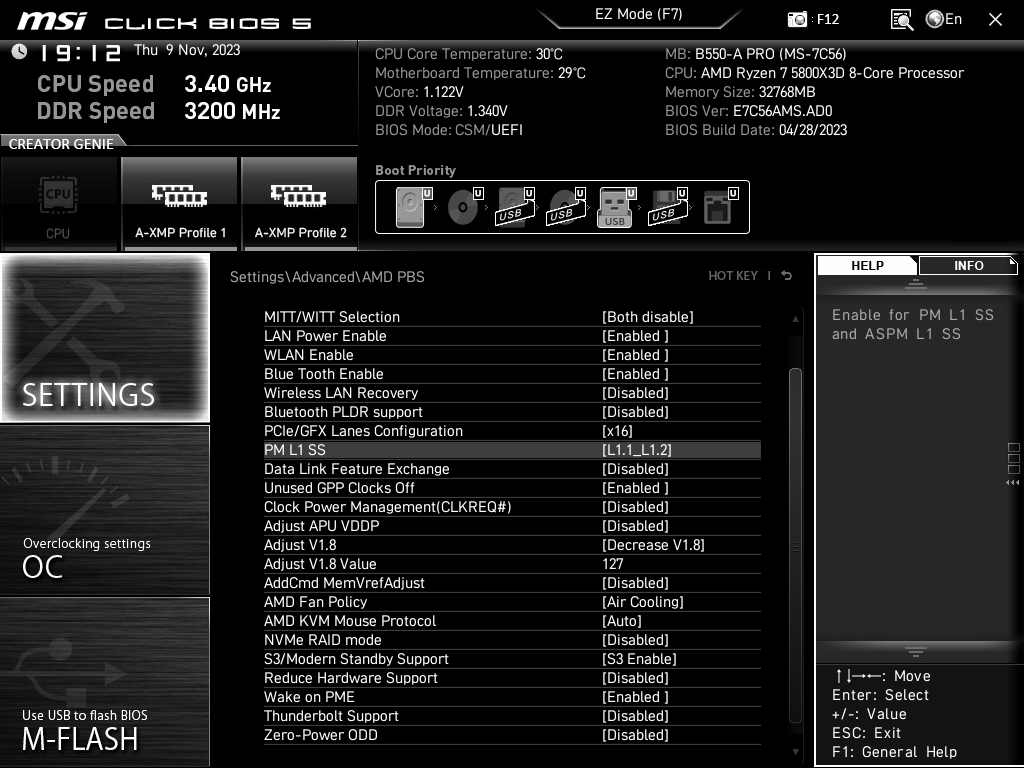Image resolution: width=1024 pixels, height=768 pixels.
Task: Switch to EZ Mode
Action: coord(638,15)
